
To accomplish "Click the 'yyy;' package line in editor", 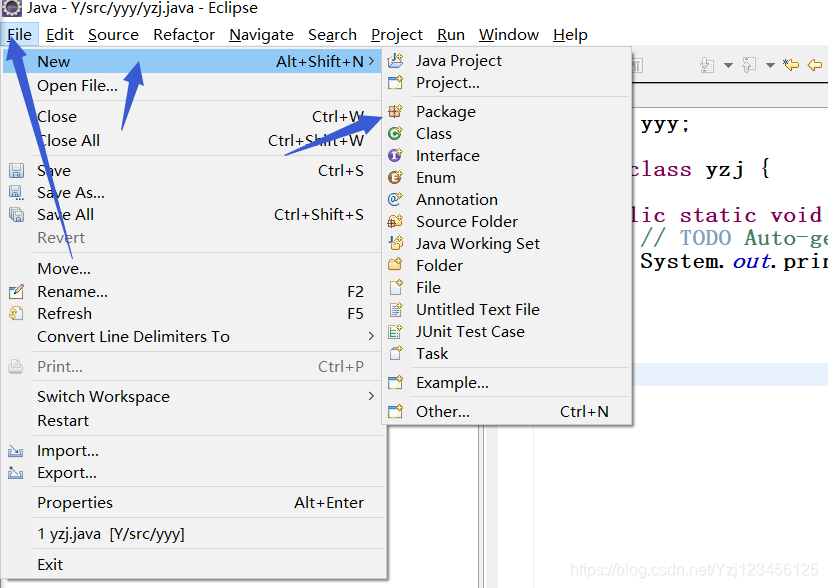I will 665,125.
